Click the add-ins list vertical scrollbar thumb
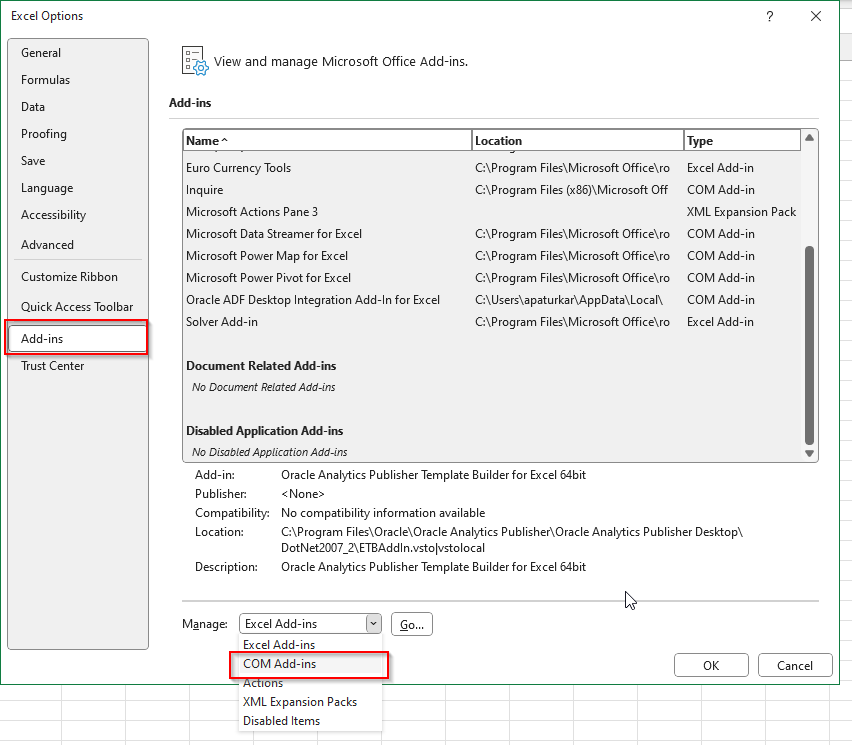 pos(809,346)
